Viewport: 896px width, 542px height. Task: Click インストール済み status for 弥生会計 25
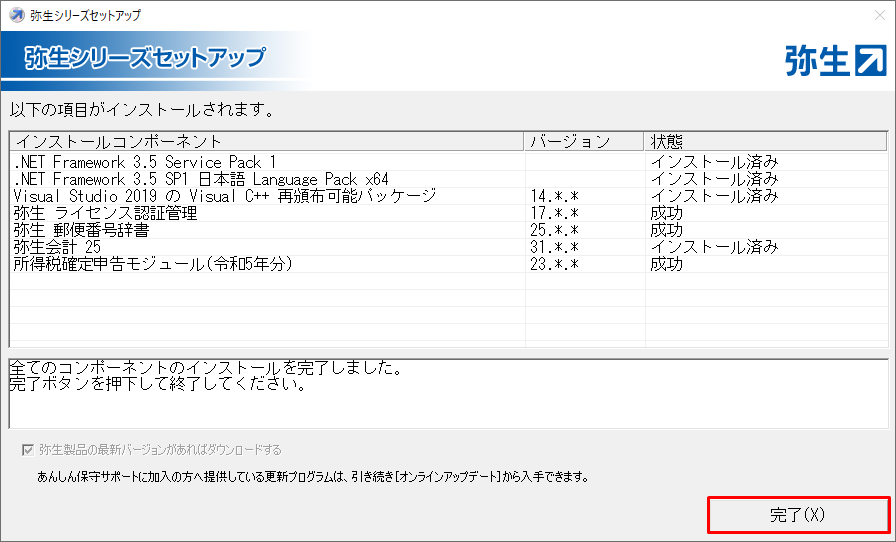pos(714,247)
